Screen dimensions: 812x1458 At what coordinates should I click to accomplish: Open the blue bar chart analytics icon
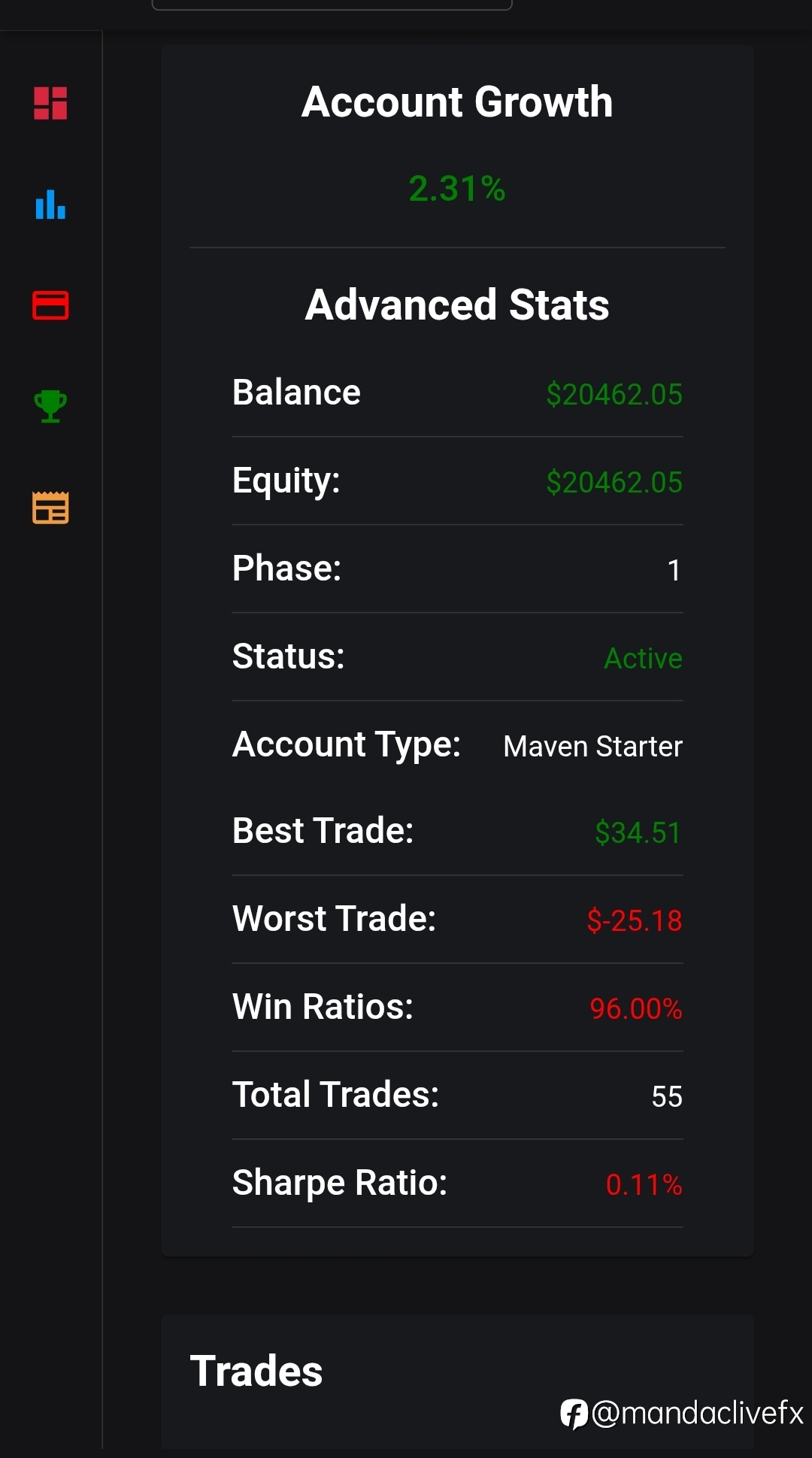[50, 204]
